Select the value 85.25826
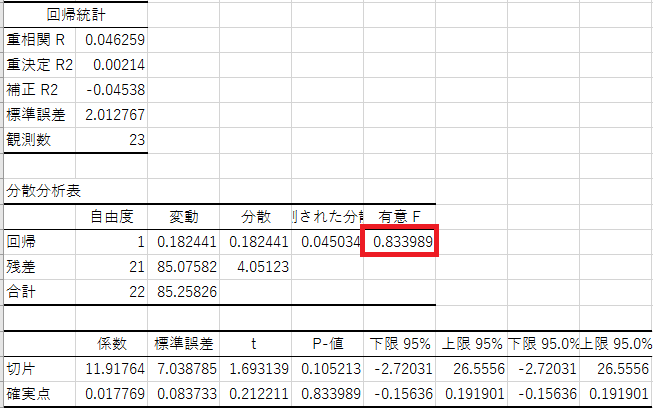The image size is (653, 408). pos(184,292)
